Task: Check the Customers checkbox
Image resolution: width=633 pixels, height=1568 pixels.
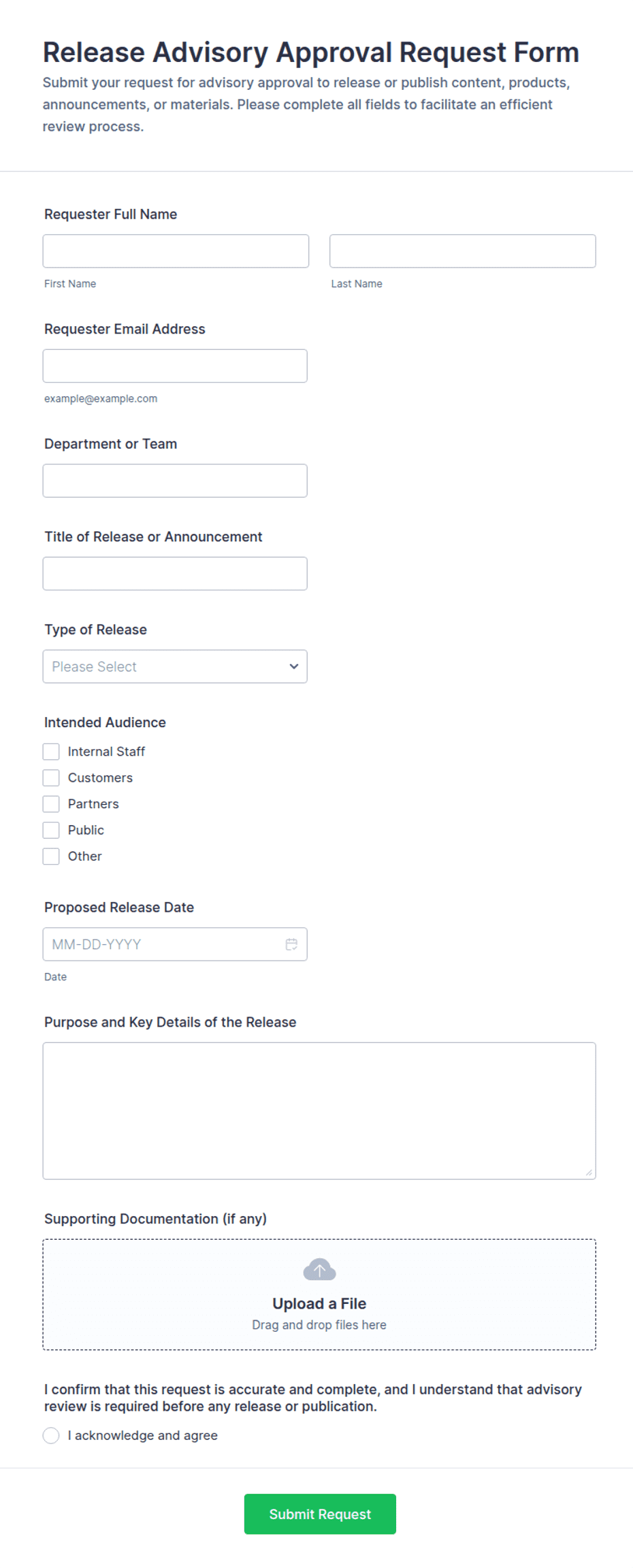Action: [51, 777]
